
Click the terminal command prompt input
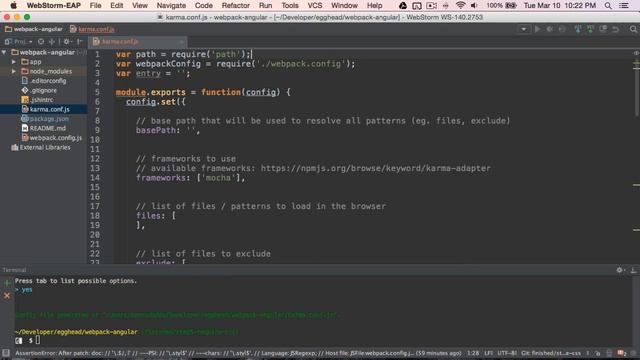coord(38,340)
